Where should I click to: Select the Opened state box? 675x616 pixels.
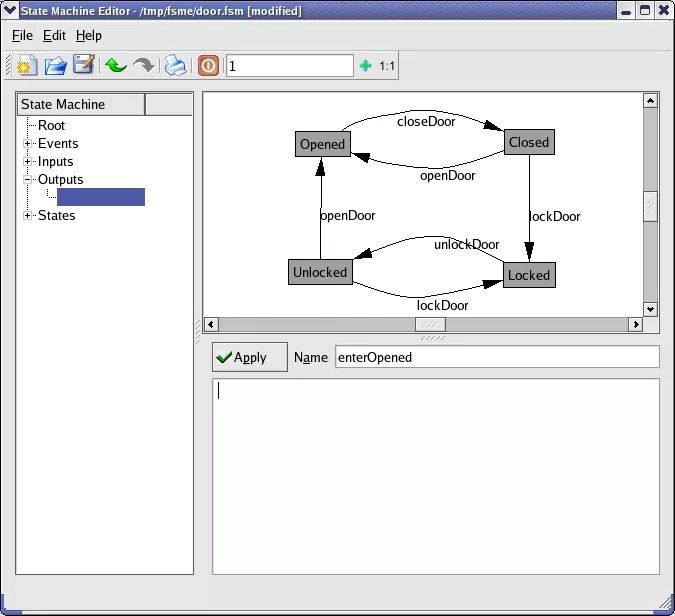(323, 144)
